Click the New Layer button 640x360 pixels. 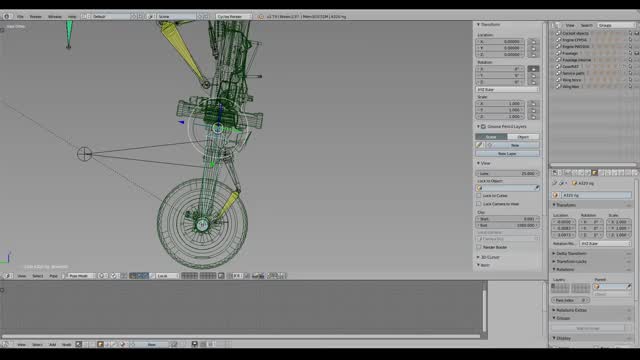(507, 154)
